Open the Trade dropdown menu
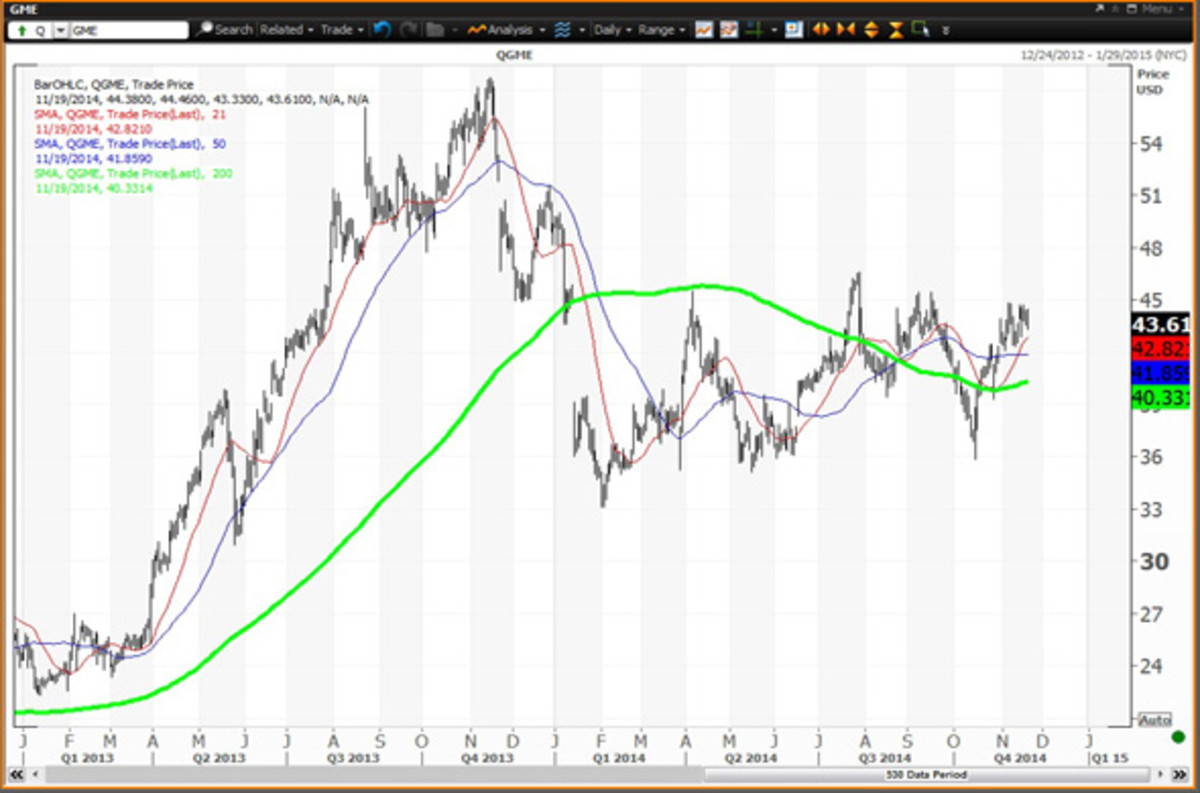Screen dimensions: 1200x793 coord(341,30)
